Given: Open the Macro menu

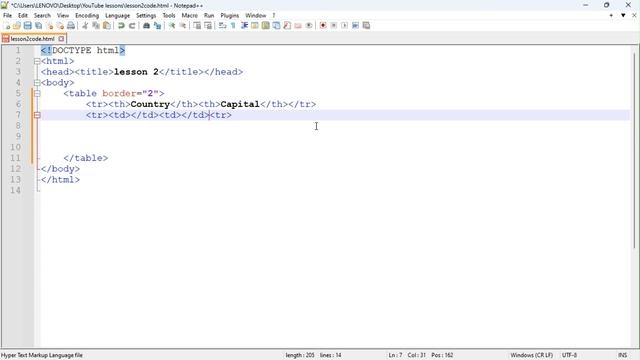Looking at the screenshot, I should [190, 16].
